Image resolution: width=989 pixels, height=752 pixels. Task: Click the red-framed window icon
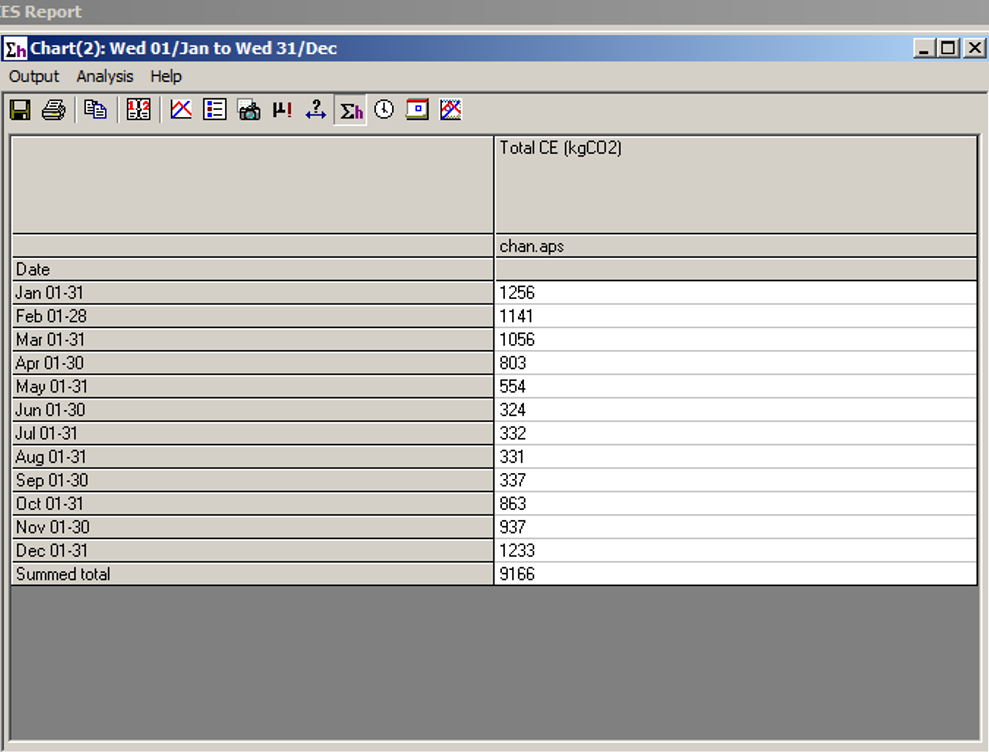click(417, 110)
